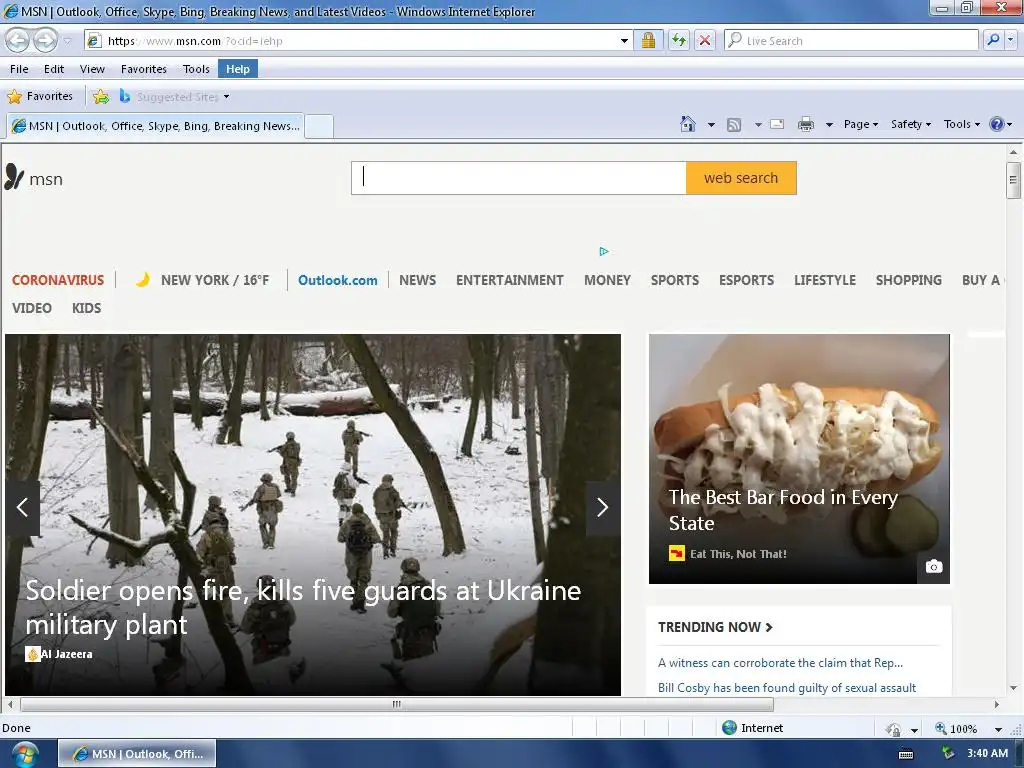Screen dimensions: 1024x768
Task: Click the horizontal scrollbar thumb
Action: click(x=396, y=704)
